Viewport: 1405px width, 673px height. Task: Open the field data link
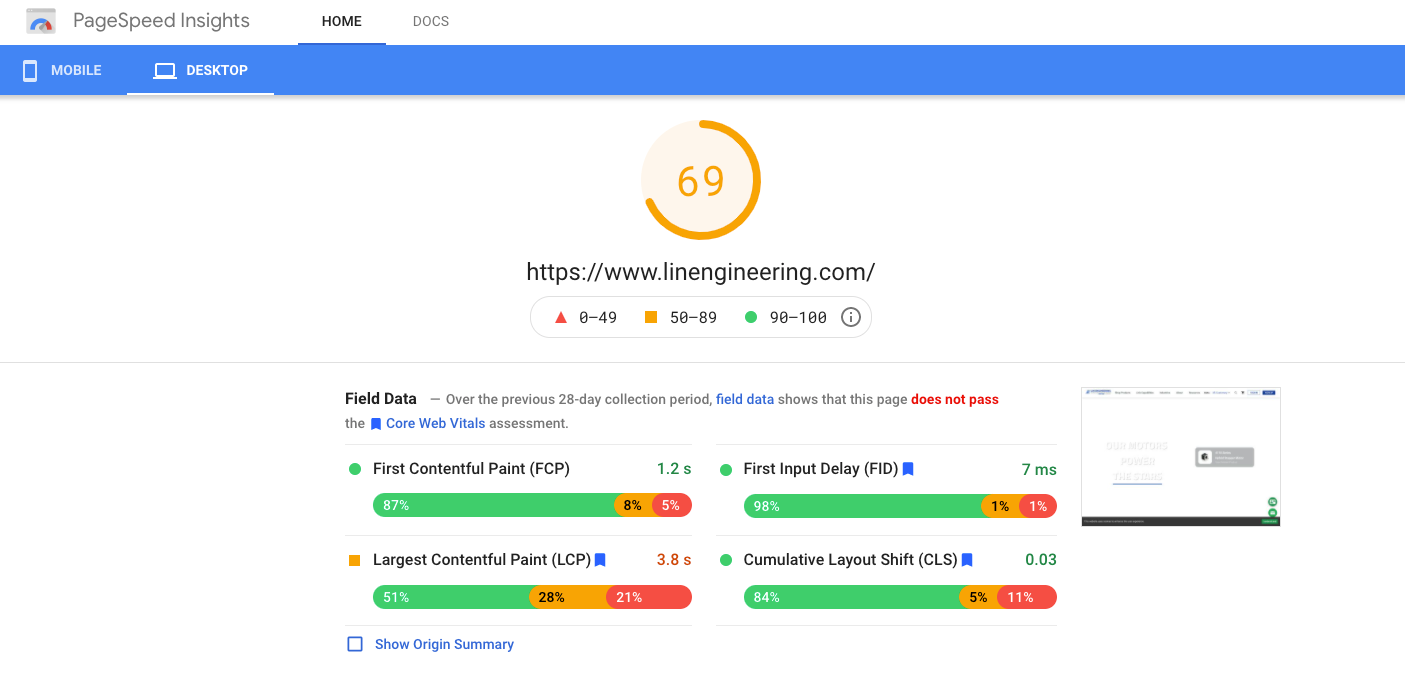pyautogui.click(x=745, y=399)
